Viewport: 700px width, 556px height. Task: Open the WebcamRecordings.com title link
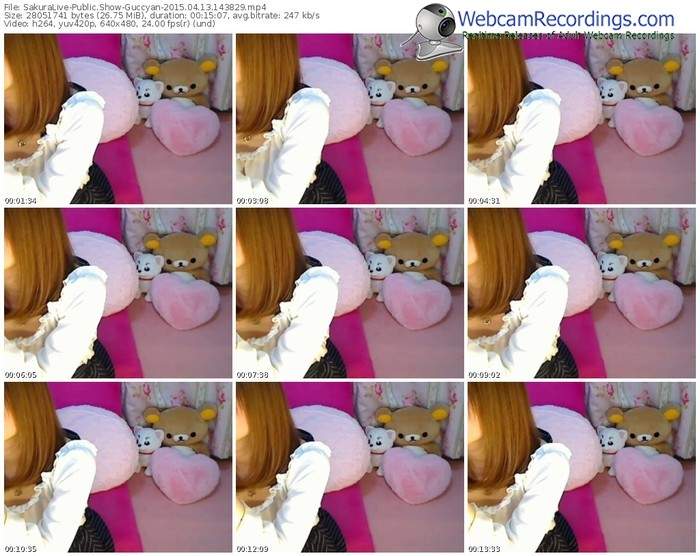[x=567, y=19]
